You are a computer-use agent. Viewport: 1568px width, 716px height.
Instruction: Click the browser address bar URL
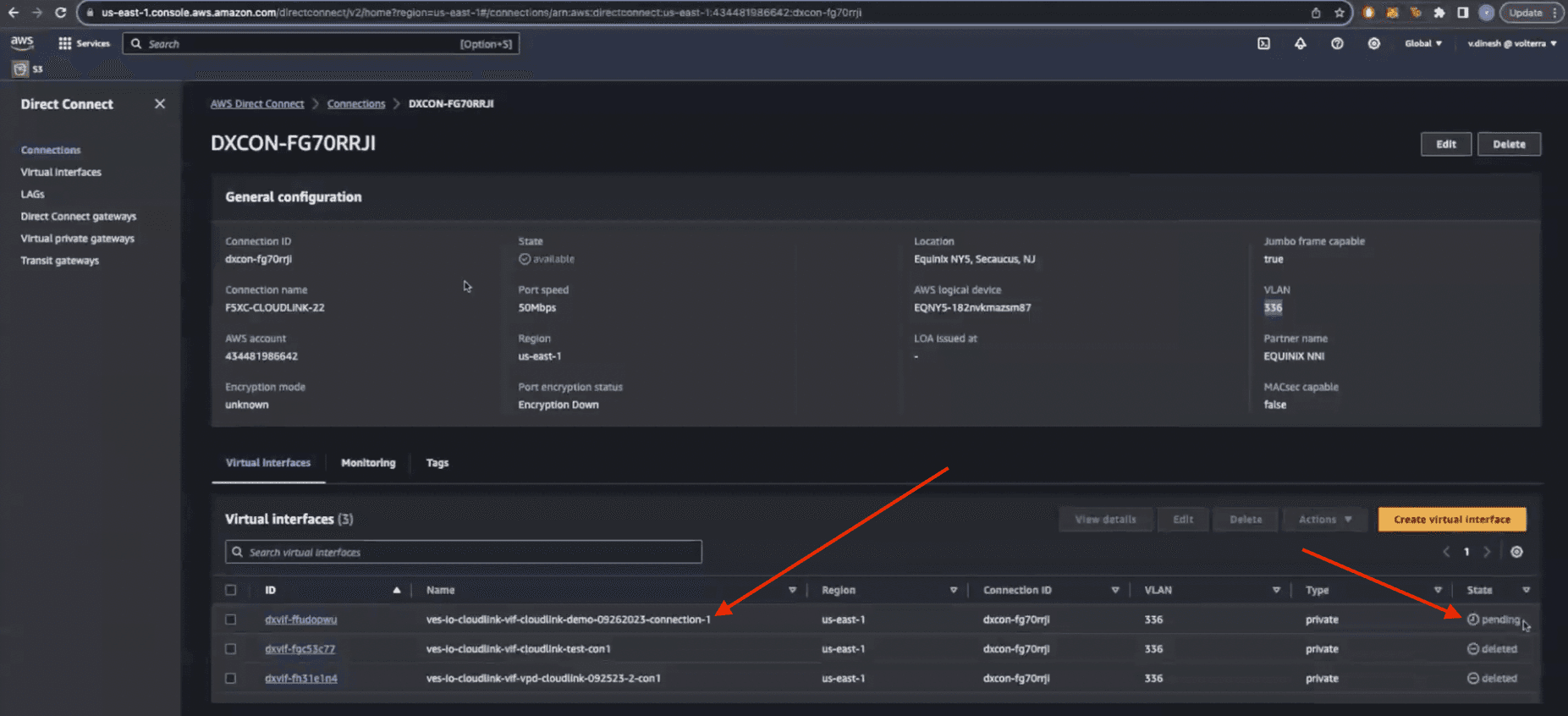pyautogui.click(x=481, y=13)
